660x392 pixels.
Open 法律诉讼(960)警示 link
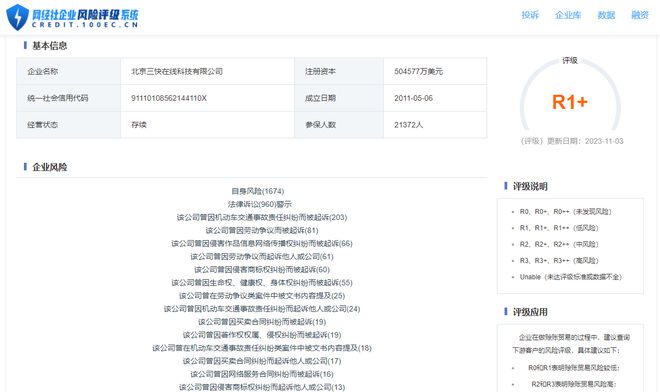260,204
